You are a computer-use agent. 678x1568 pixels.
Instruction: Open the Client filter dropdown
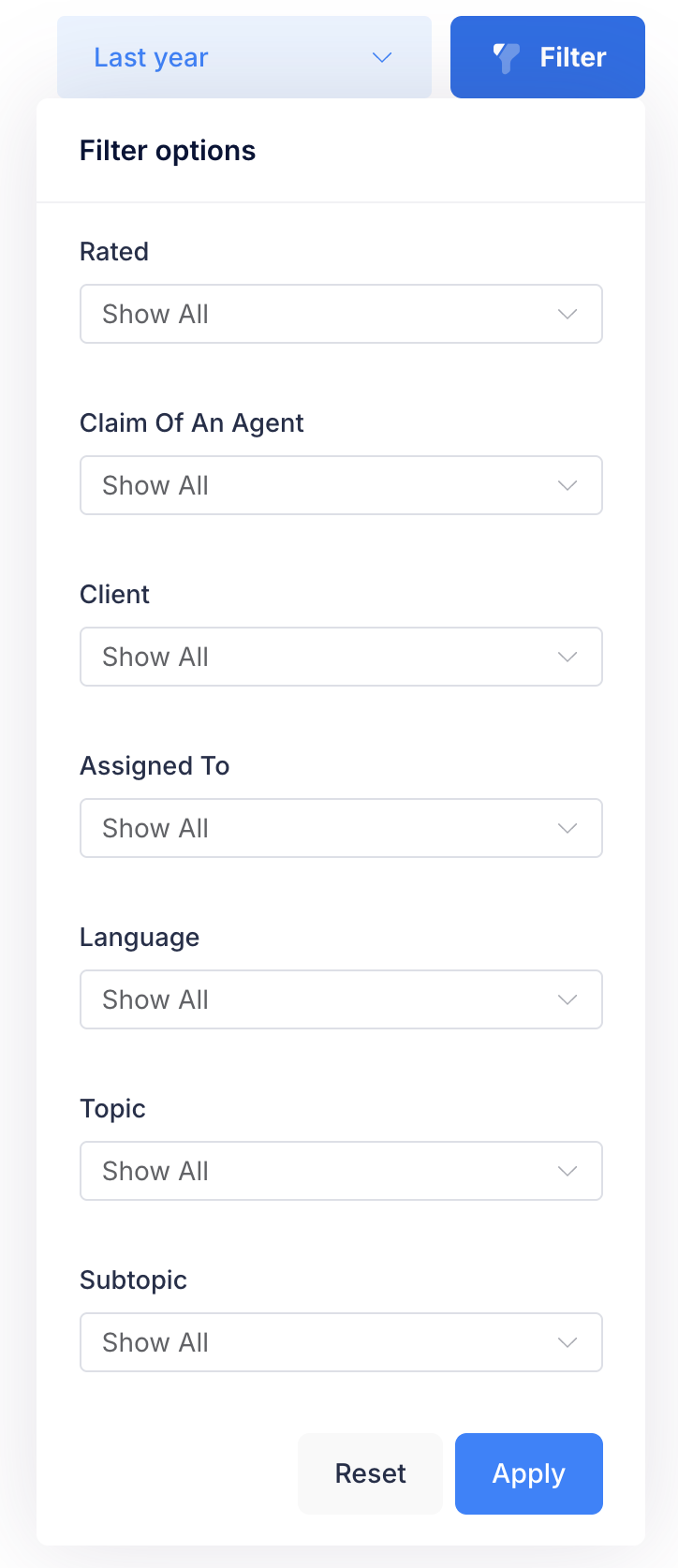(341, 657)
